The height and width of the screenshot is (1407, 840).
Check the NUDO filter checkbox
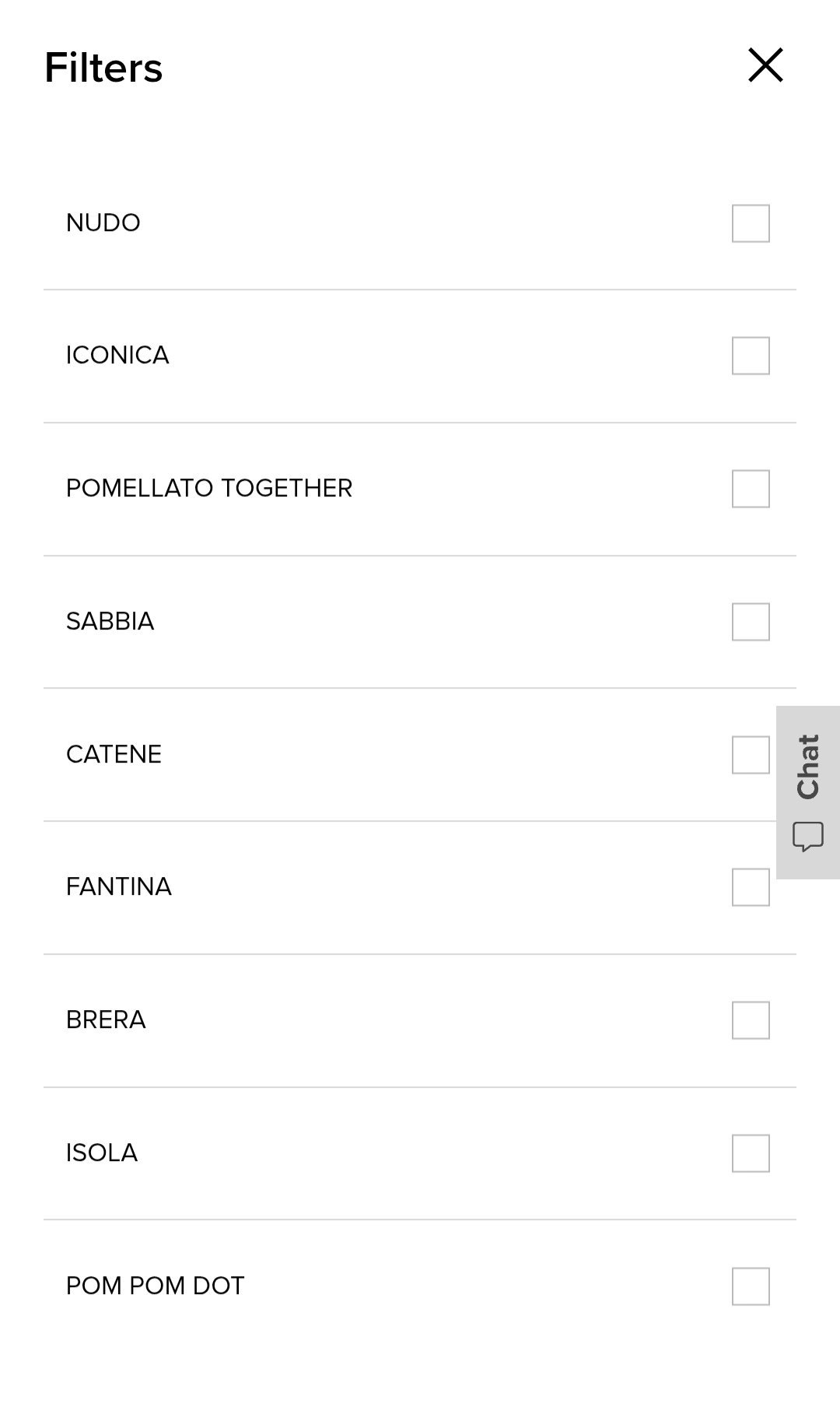pyautogui.click(x=751, y=223)
